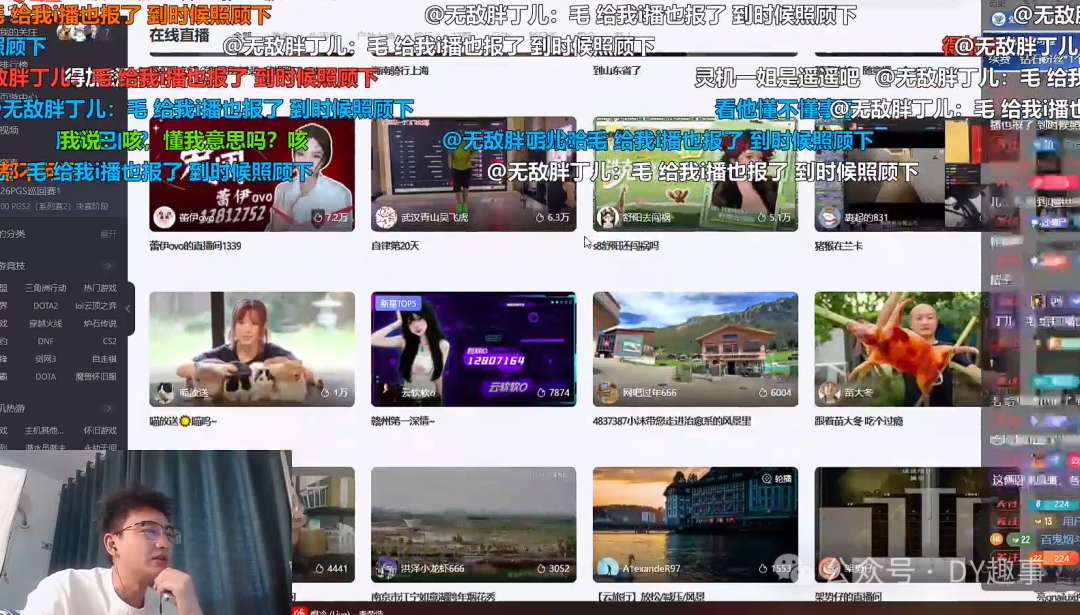This screenshot has height=615, width=1080.
Task: Open the 穿越火线 category link
Action: (x=45, y=324)
